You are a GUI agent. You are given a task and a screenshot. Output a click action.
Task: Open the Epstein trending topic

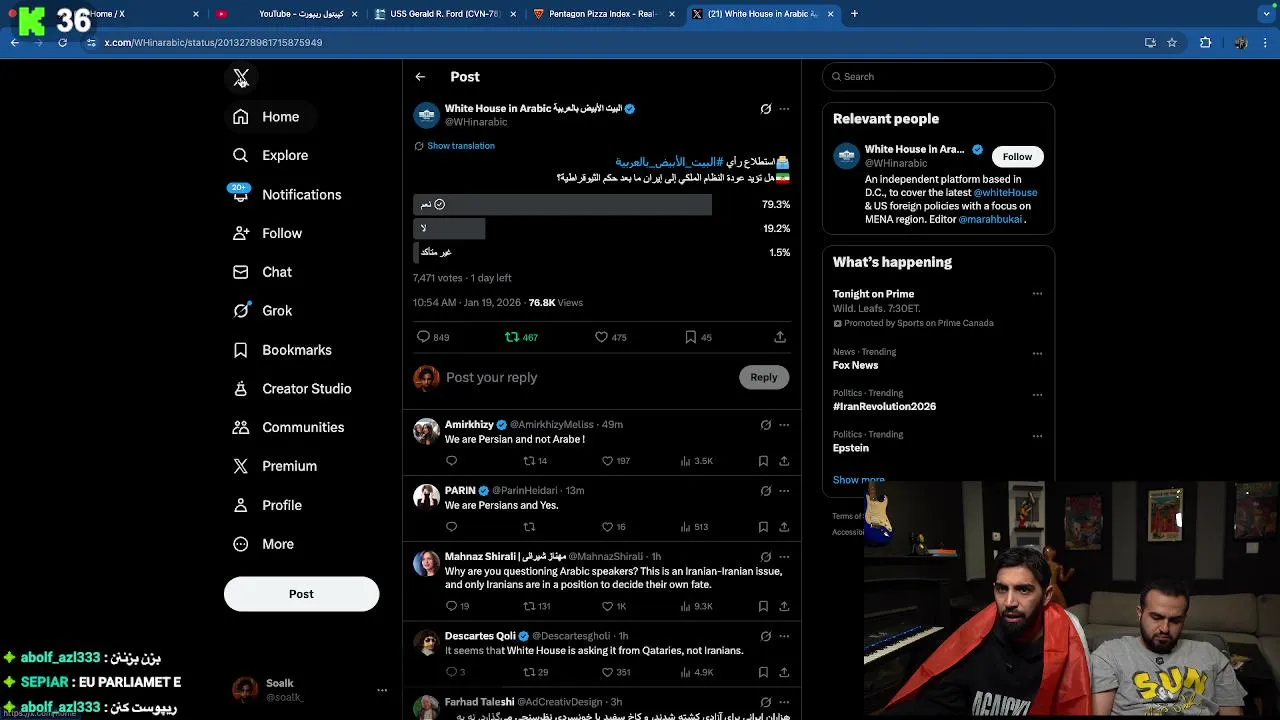851,448
